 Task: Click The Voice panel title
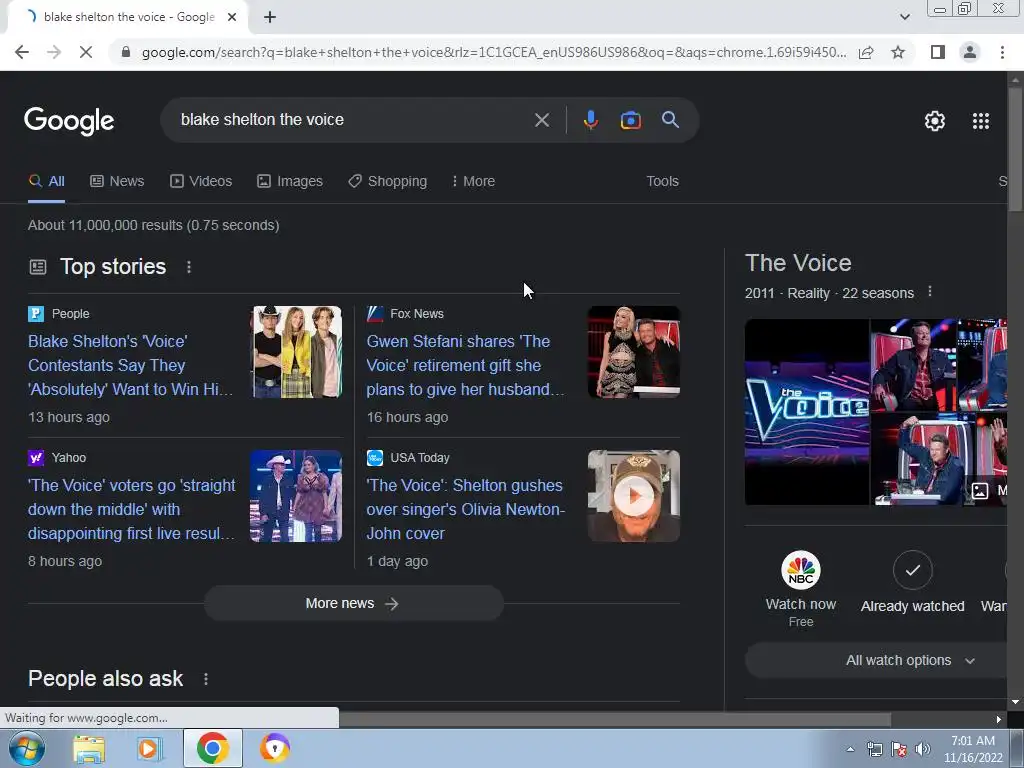coord(798,263)
